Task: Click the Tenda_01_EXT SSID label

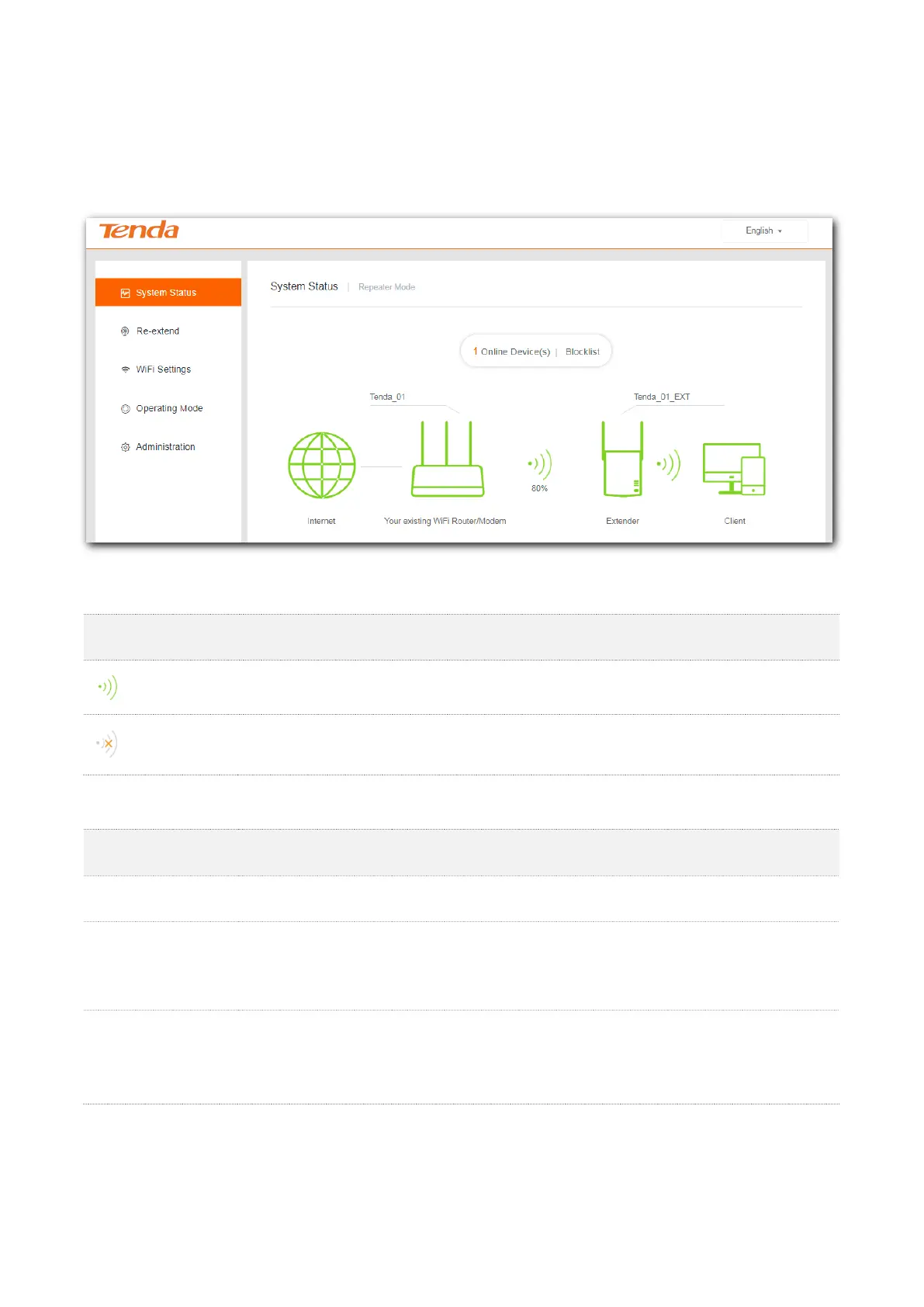Action: click(662, 397)
